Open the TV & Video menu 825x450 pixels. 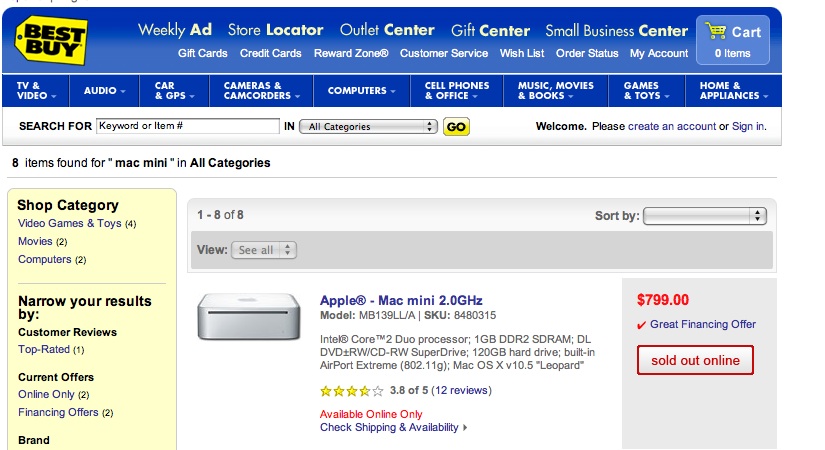pyautogui.click(x=36, y=91)
